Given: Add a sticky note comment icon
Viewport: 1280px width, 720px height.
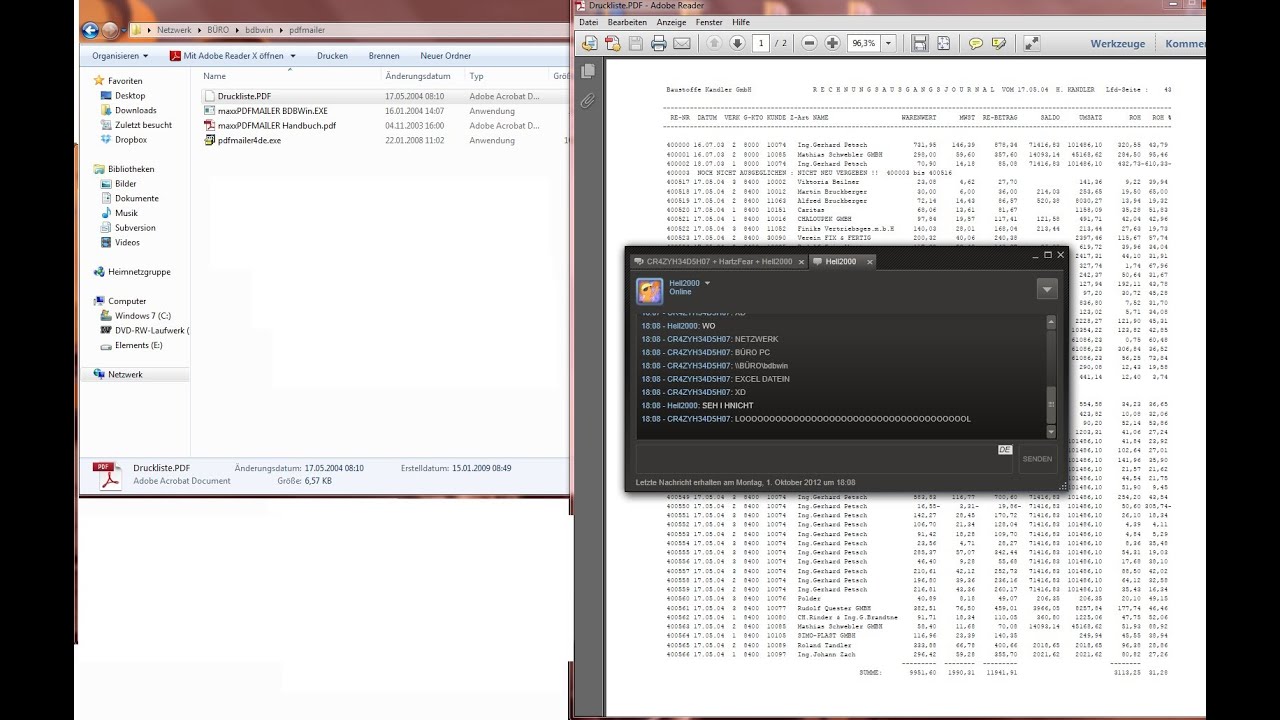Looking at the screenshot, I should point(976,43).
